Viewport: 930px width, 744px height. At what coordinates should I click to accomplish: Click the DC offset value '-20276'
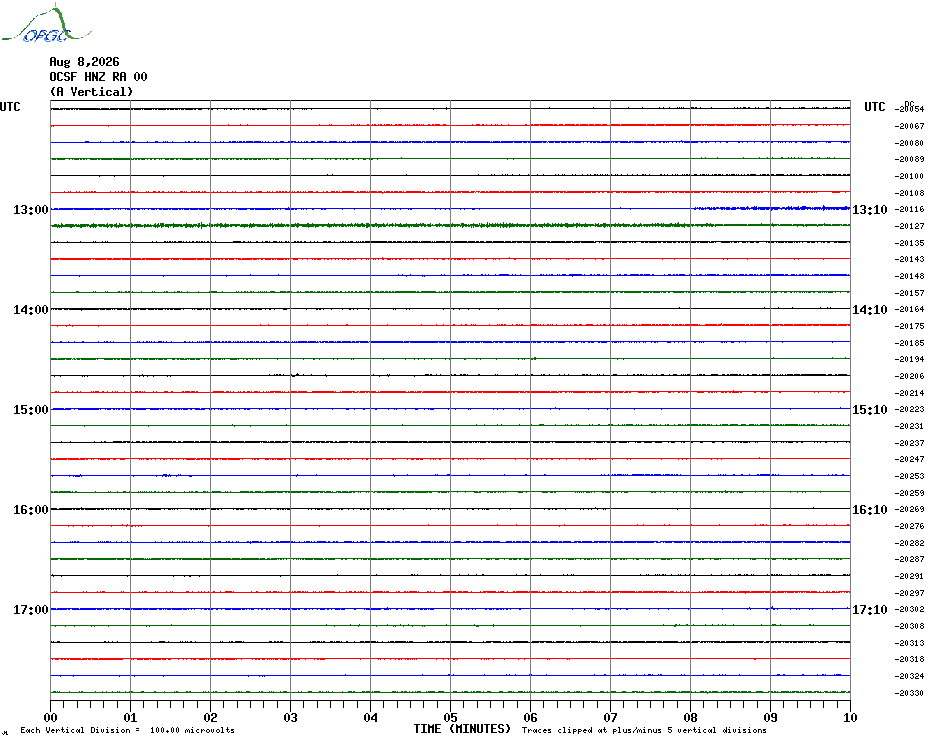pos(909,526)
